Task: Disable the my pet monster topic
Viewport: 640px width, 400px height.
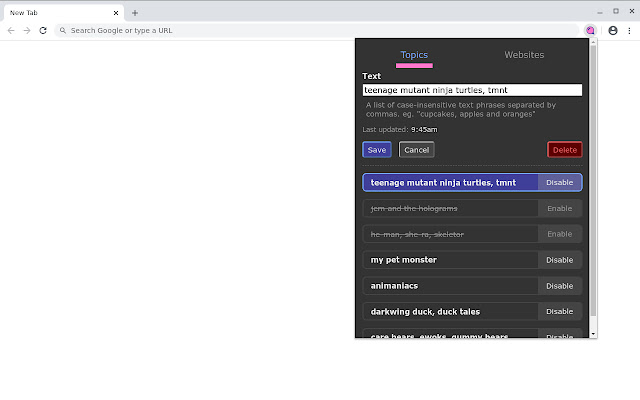Action: 560,260
